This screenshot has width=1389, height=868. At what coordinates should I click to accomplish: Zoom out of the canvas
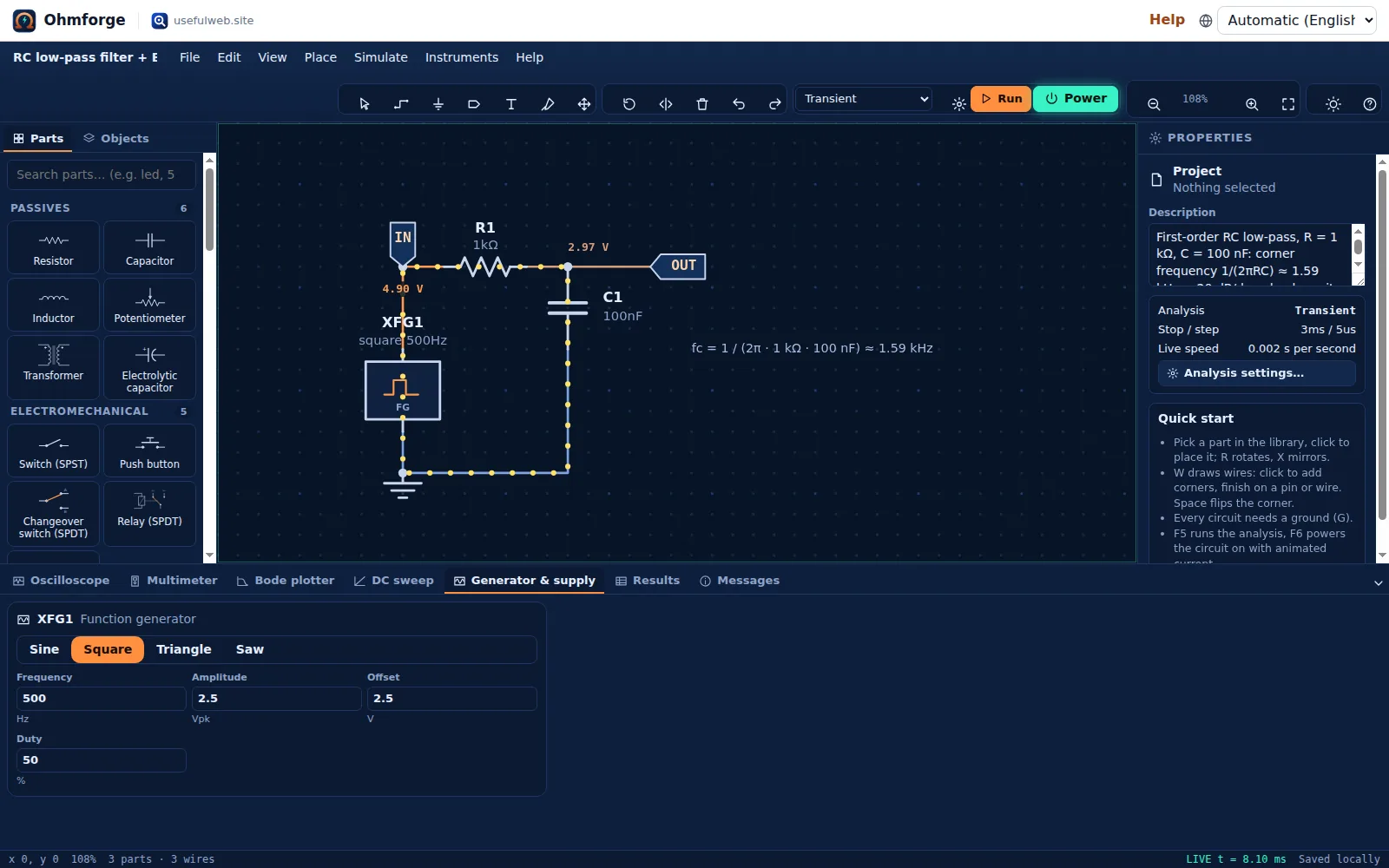[x=1154, y=104]
